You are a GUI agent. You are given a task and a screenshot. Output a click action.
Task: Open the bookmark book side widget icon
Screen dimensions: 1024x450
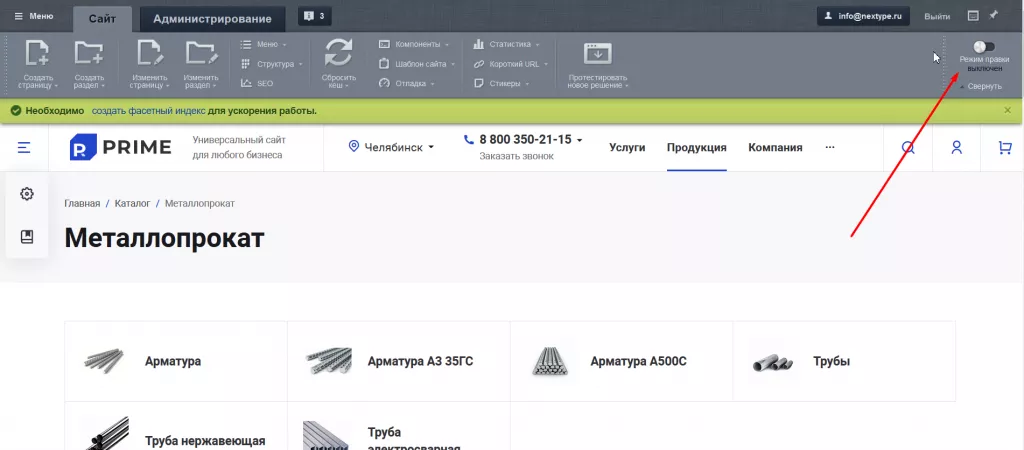pos(27,236)
